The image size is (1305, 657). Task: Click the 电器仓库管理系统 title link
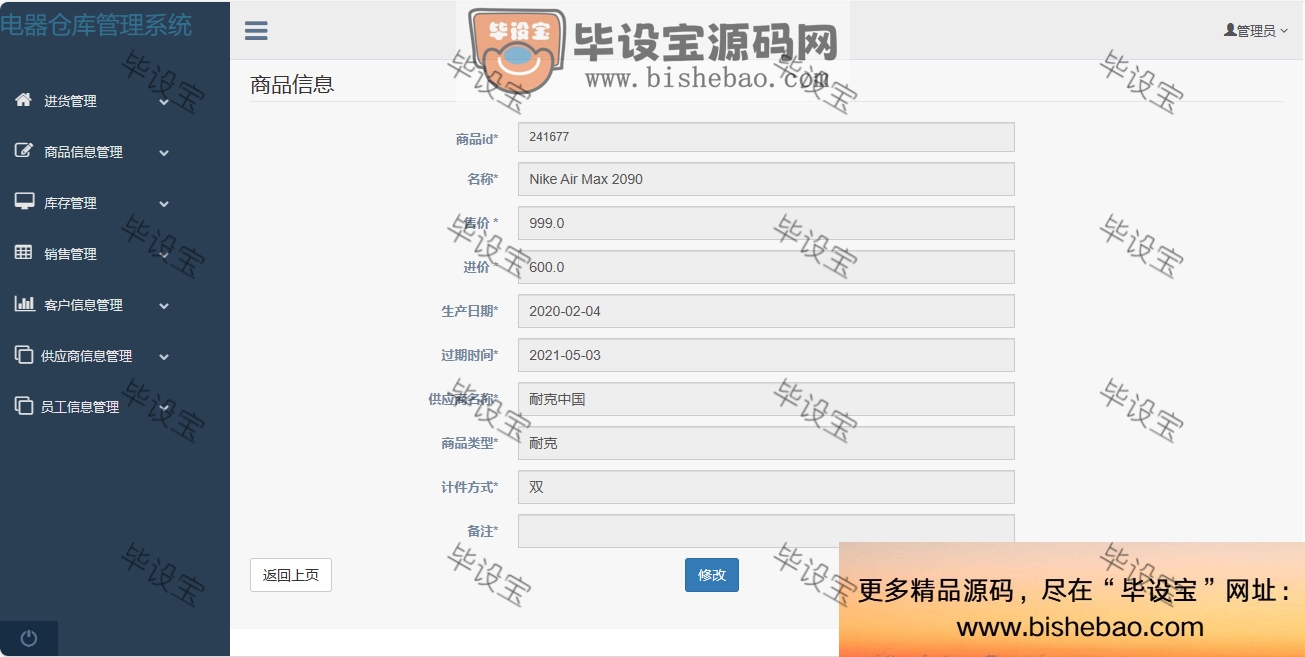[96, 25]
